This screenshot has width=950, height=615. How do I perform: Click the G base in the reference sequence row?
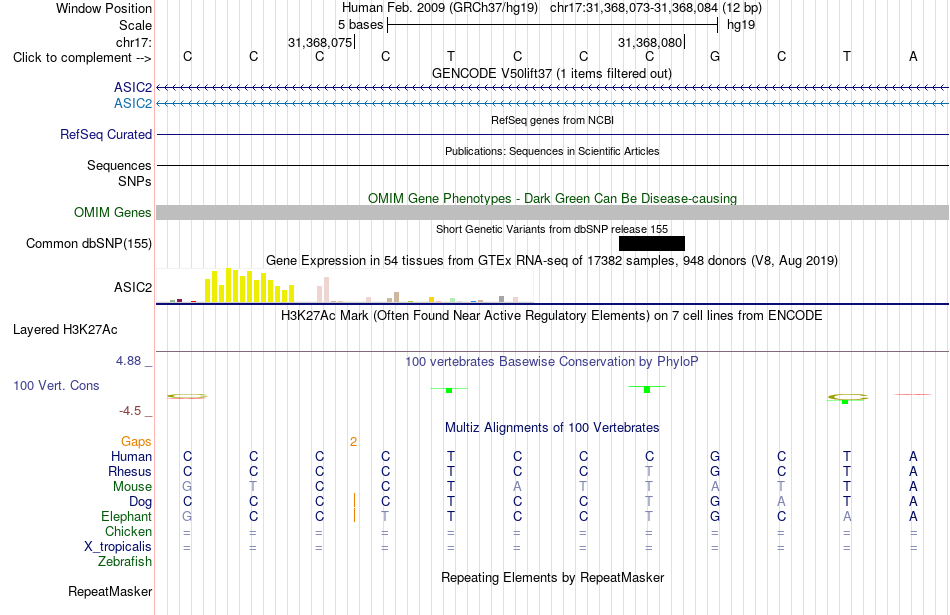715,56
